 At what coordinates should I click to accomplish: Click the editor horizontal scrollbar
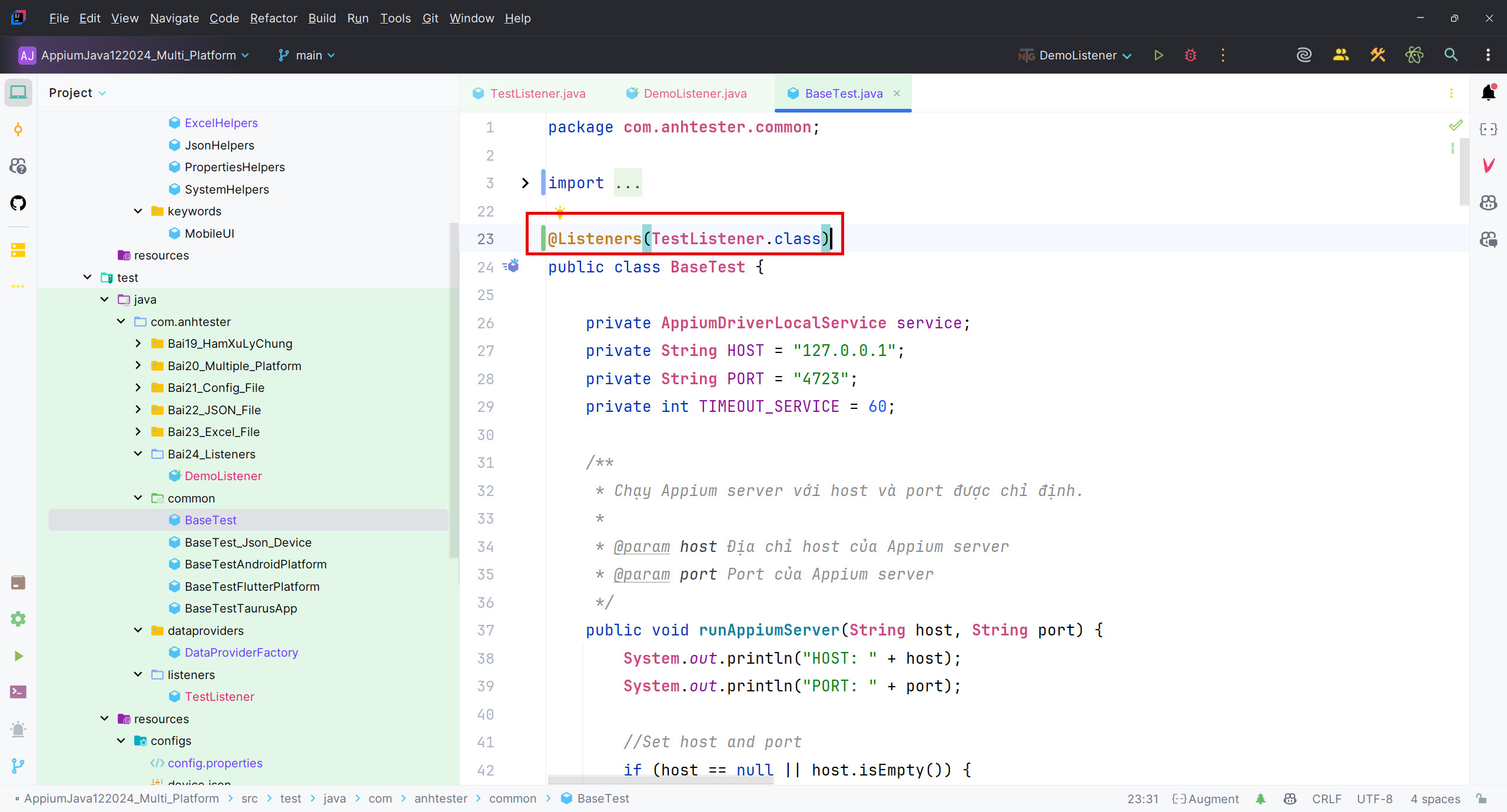pyautogui.click(x=660, y=780)
